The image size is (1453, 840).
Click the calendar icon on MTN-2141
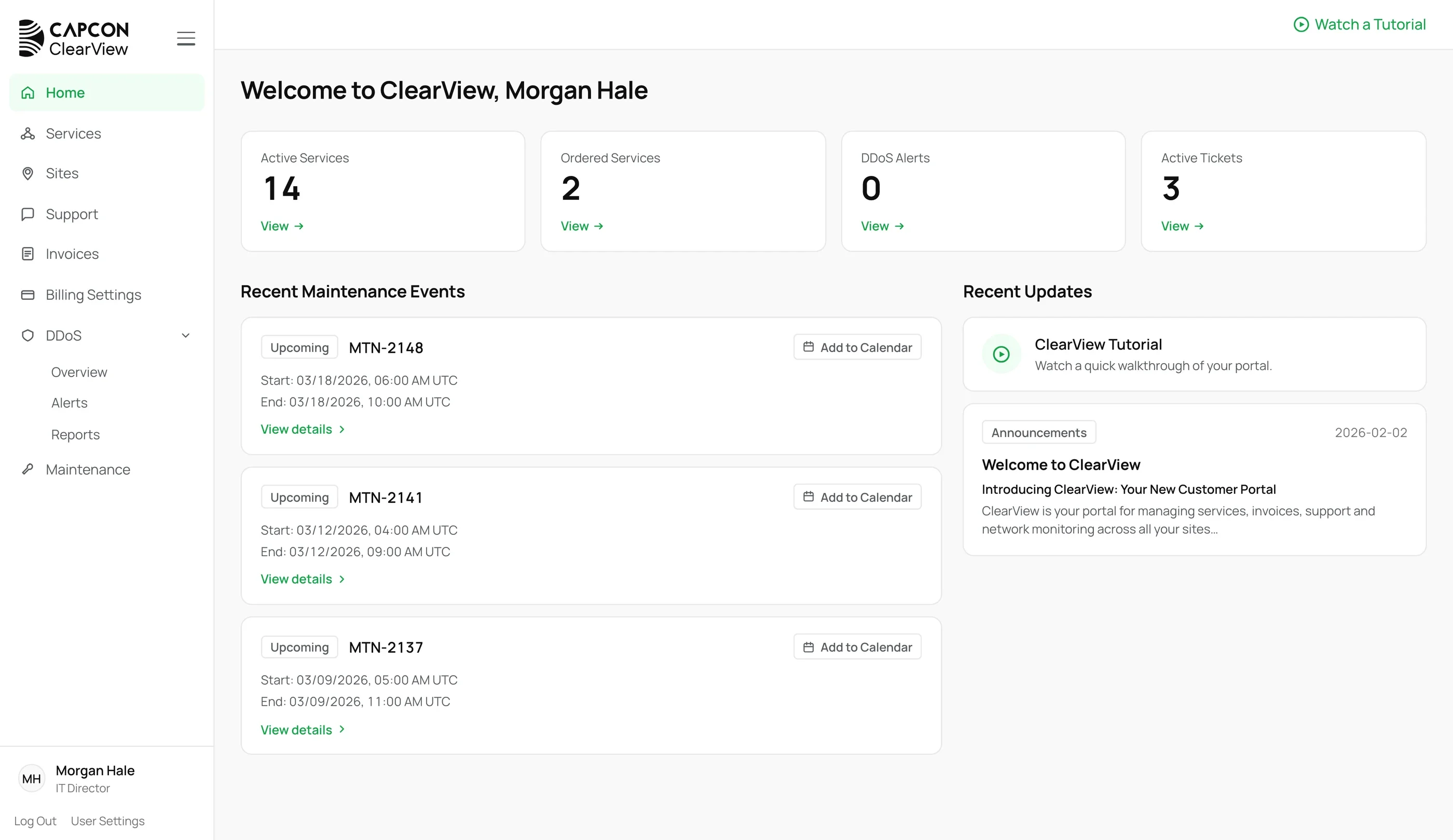808,497
